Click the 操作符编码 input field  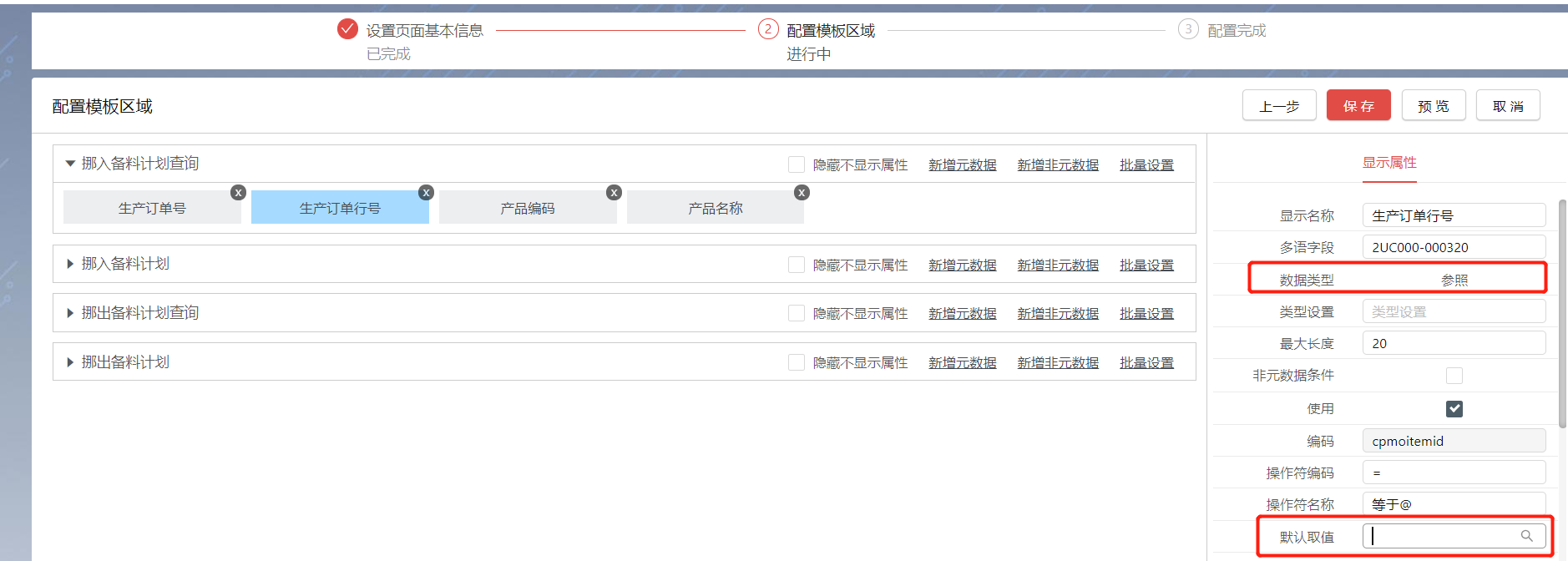[1454, 473]
